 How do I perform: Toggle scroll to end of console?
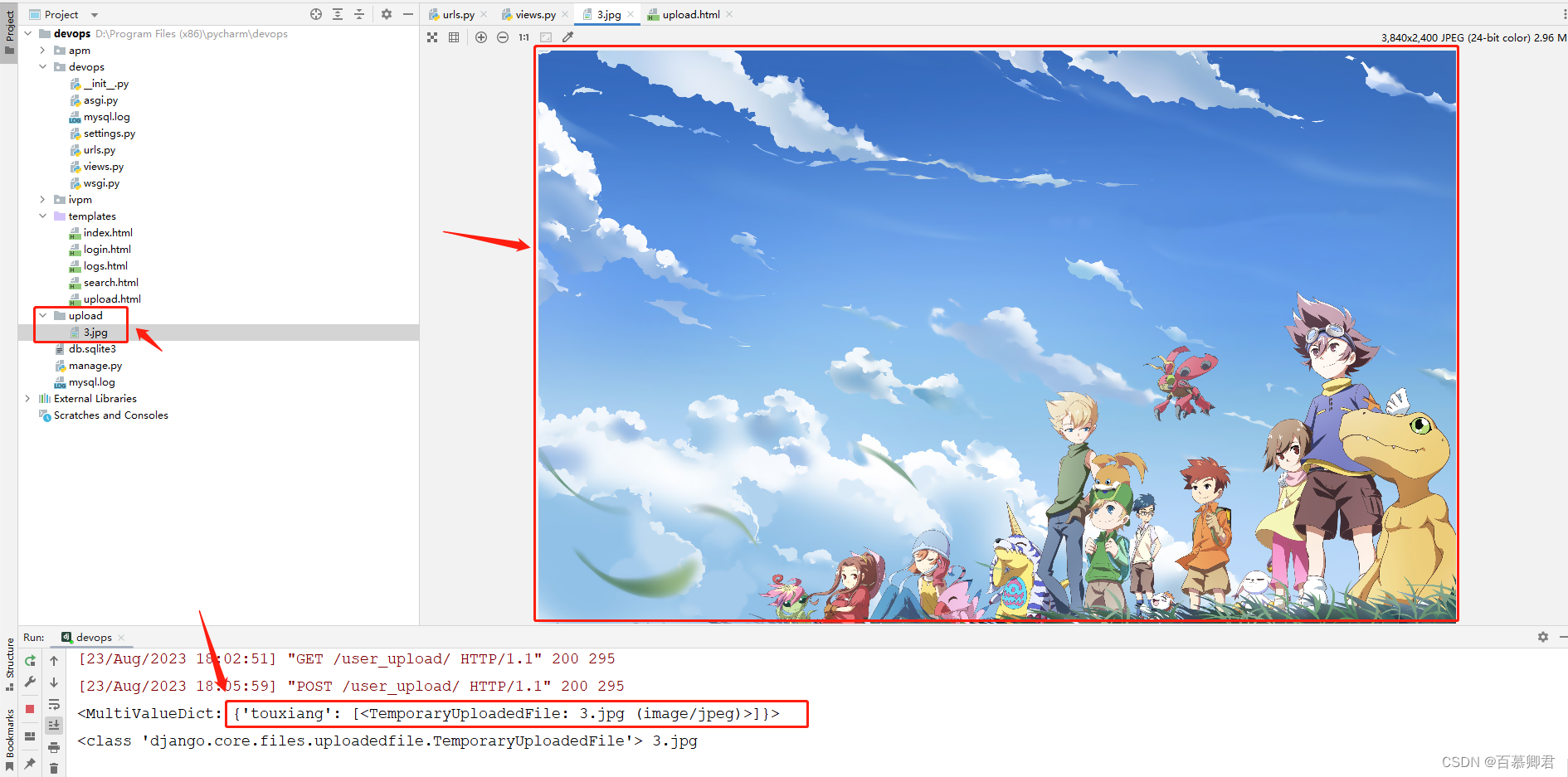click(54, 726)
